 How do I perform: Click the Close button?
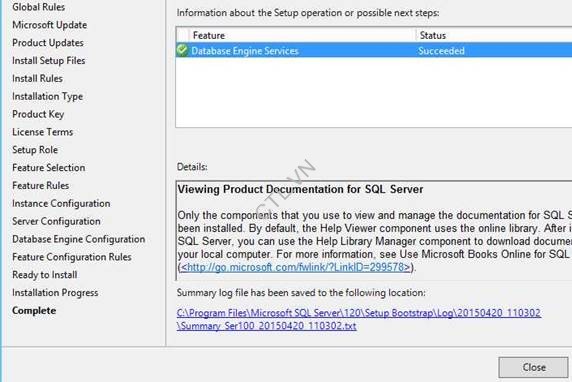(533, 367)
